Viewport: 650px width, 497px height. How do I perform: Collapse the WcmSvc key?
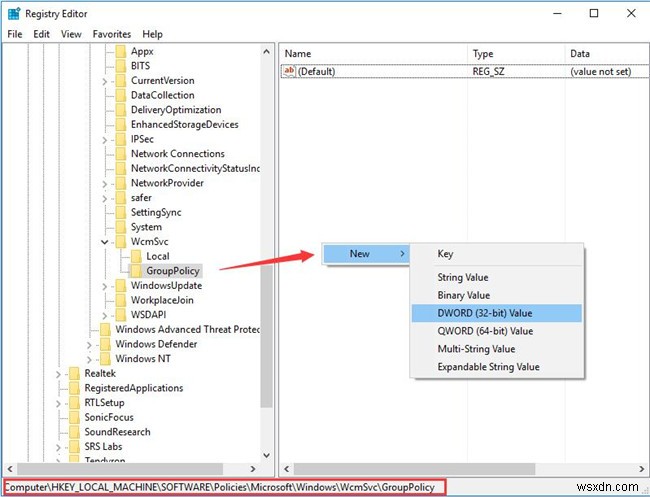[105, 242]
